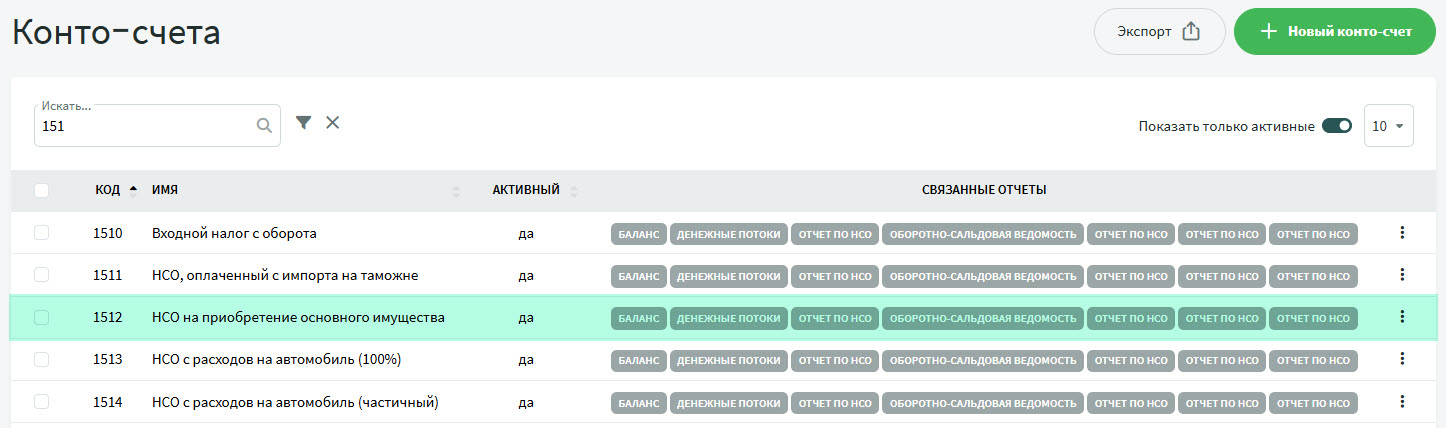The width and height of the screenshot is (1446, 428).
Task: Check the select-all checkbox in table header
Action: (41, 190)
